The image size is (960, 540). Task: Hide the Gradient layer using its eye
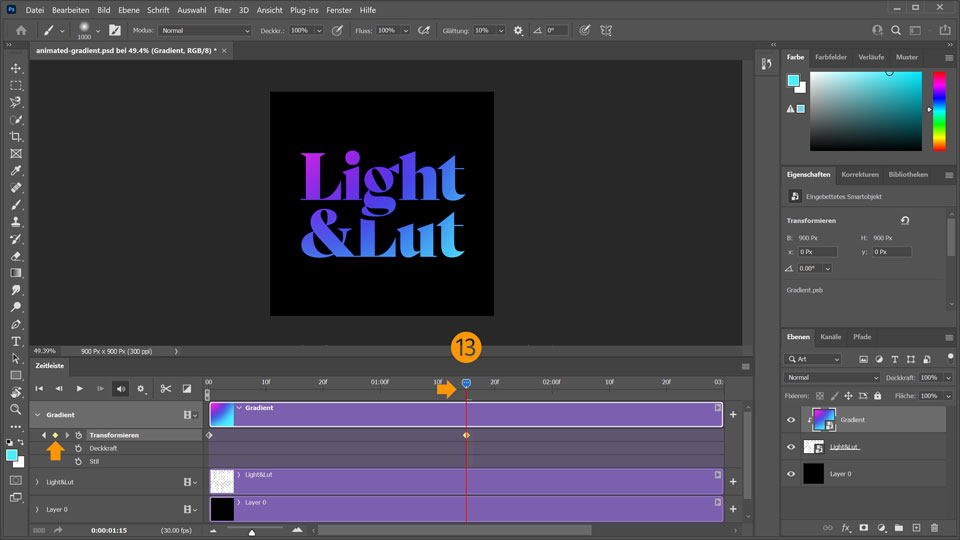coord(791,420)
